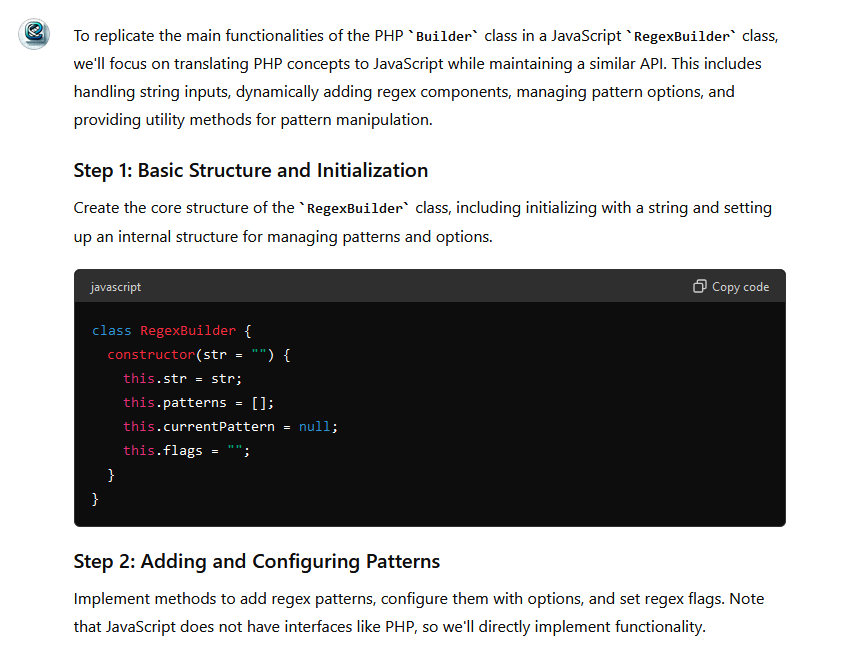
Task: Click the this.patterns code line
Action: coord(198,402)
